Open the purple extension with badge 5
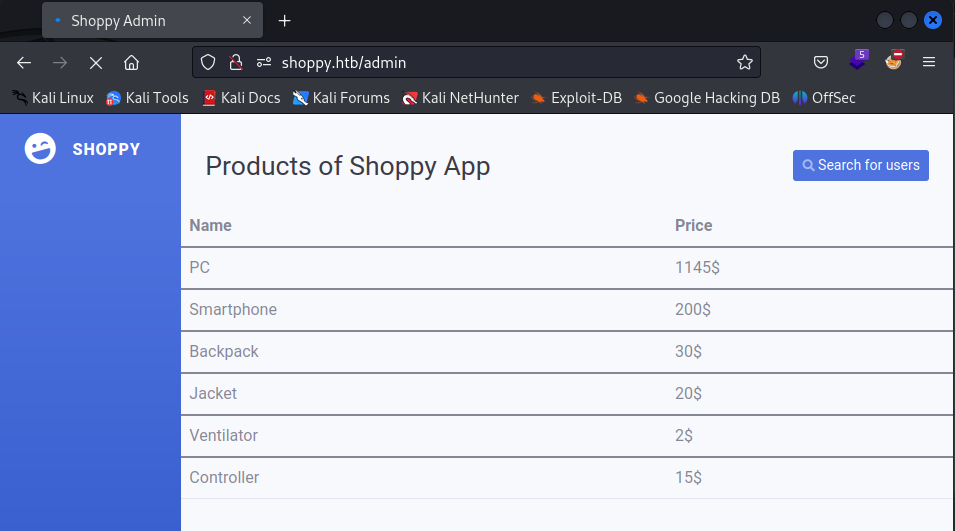 [x=858, y=60]
